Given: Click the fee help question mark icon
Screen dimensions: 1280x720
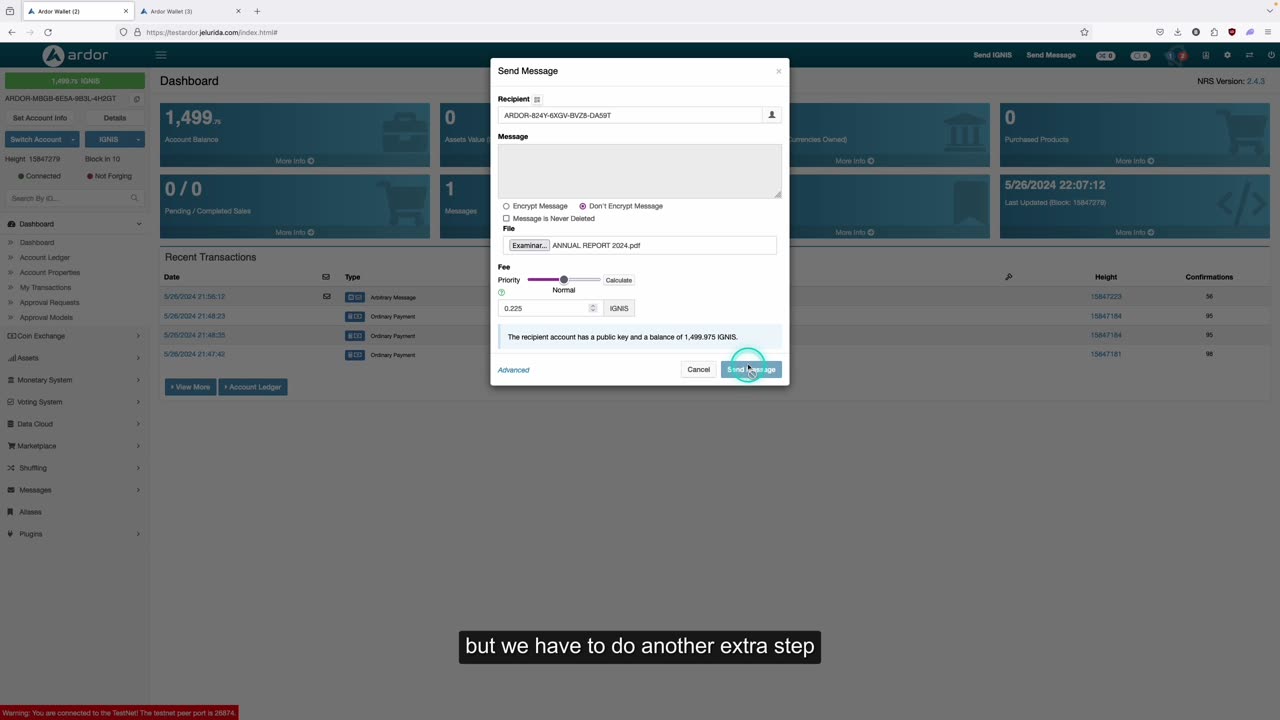Looking at the screenshot, I should coord(502,292).
